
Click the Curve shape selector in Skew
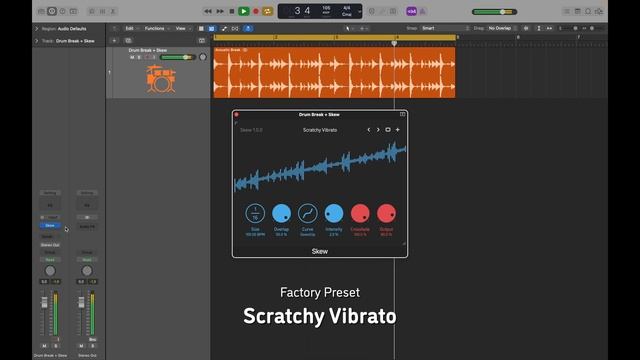tap(308, 213)
